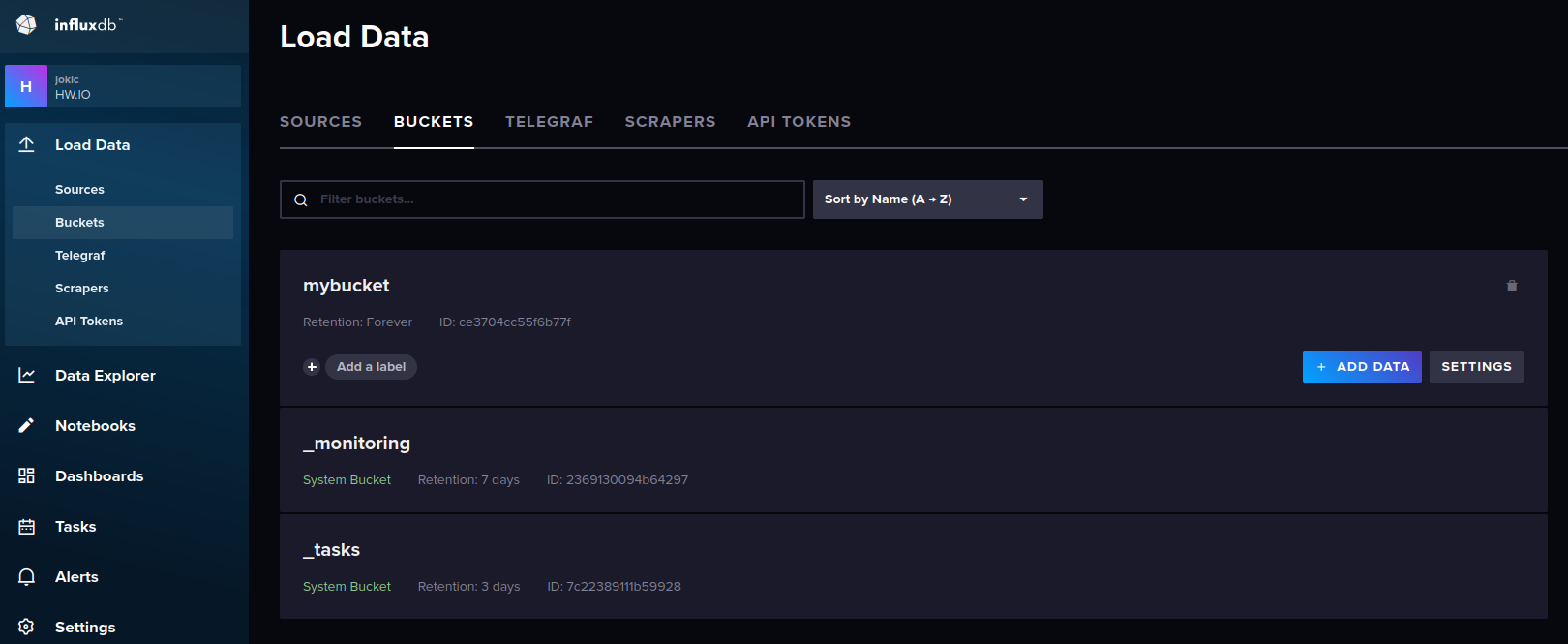
Task: Open Alerts from the sidebar
Action: [76, 577]
